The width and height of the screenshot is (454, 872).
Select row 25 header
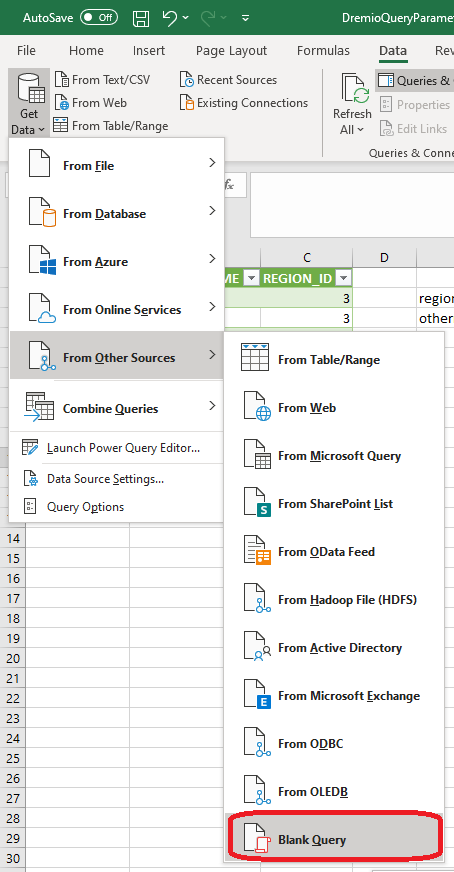[x=13, y=758]
